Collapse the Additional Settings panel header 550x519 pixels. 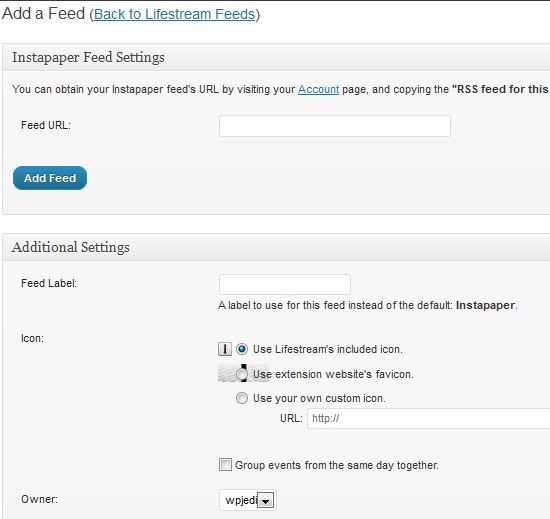point(276,247)
